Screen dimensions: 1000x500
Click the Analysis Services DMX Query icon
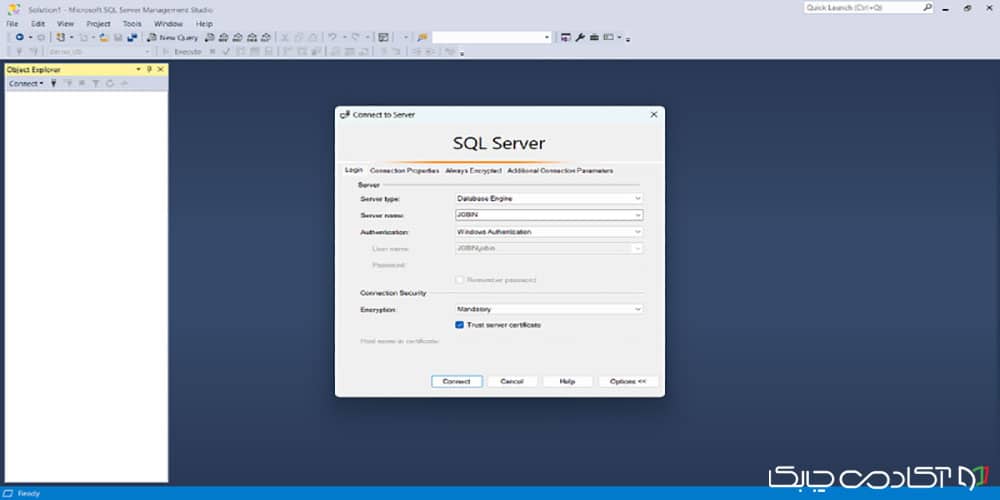238,38
